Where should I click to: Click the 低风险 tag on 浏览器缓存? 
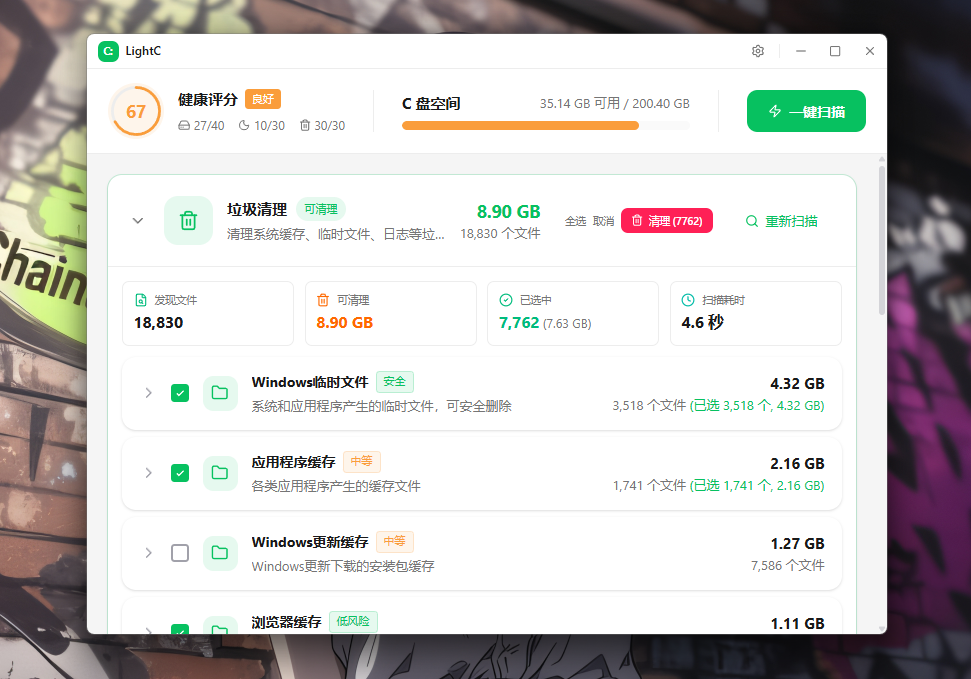[353, 621]
